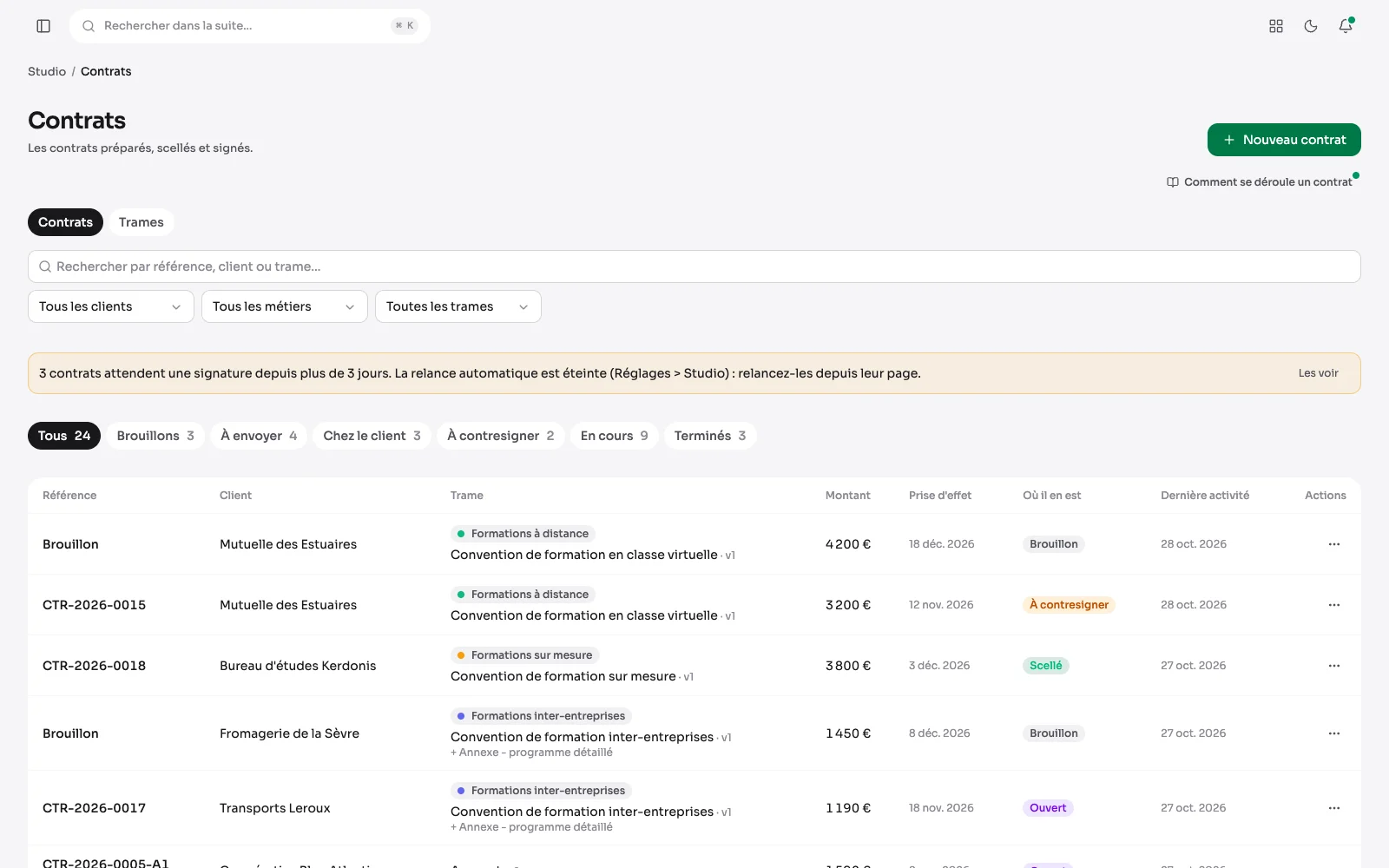The image size is (1389, 868).
Task: Expand the Tous les clients dropdown
Action: click(111, 306)
